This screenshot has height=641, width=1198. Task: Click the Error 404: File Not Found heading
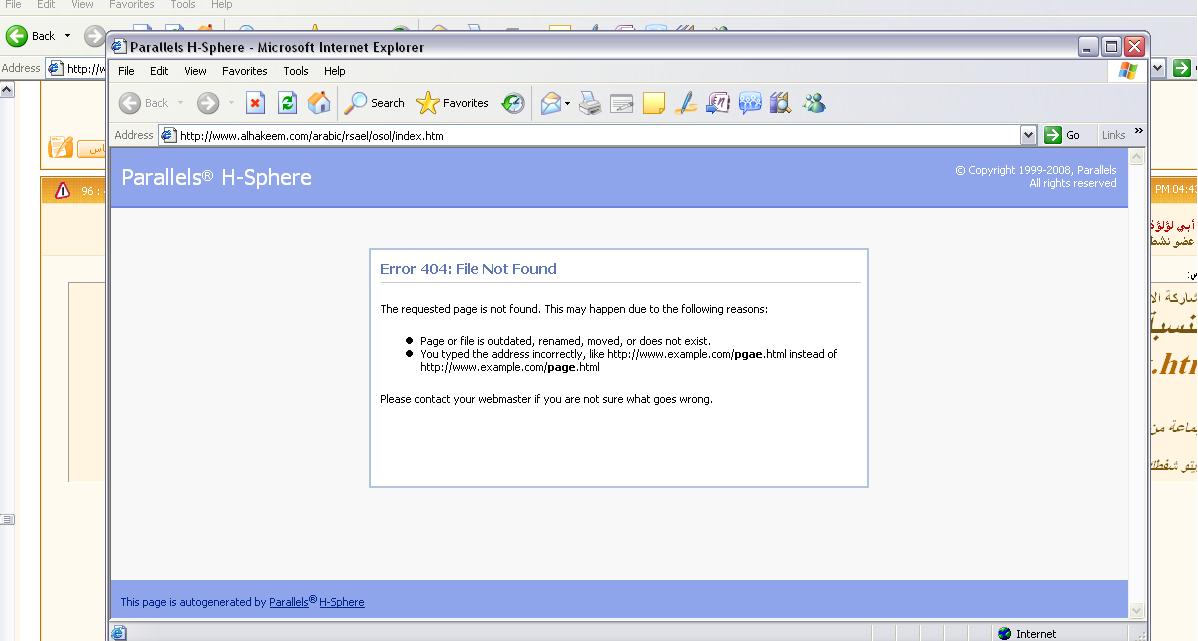(468, 269)
